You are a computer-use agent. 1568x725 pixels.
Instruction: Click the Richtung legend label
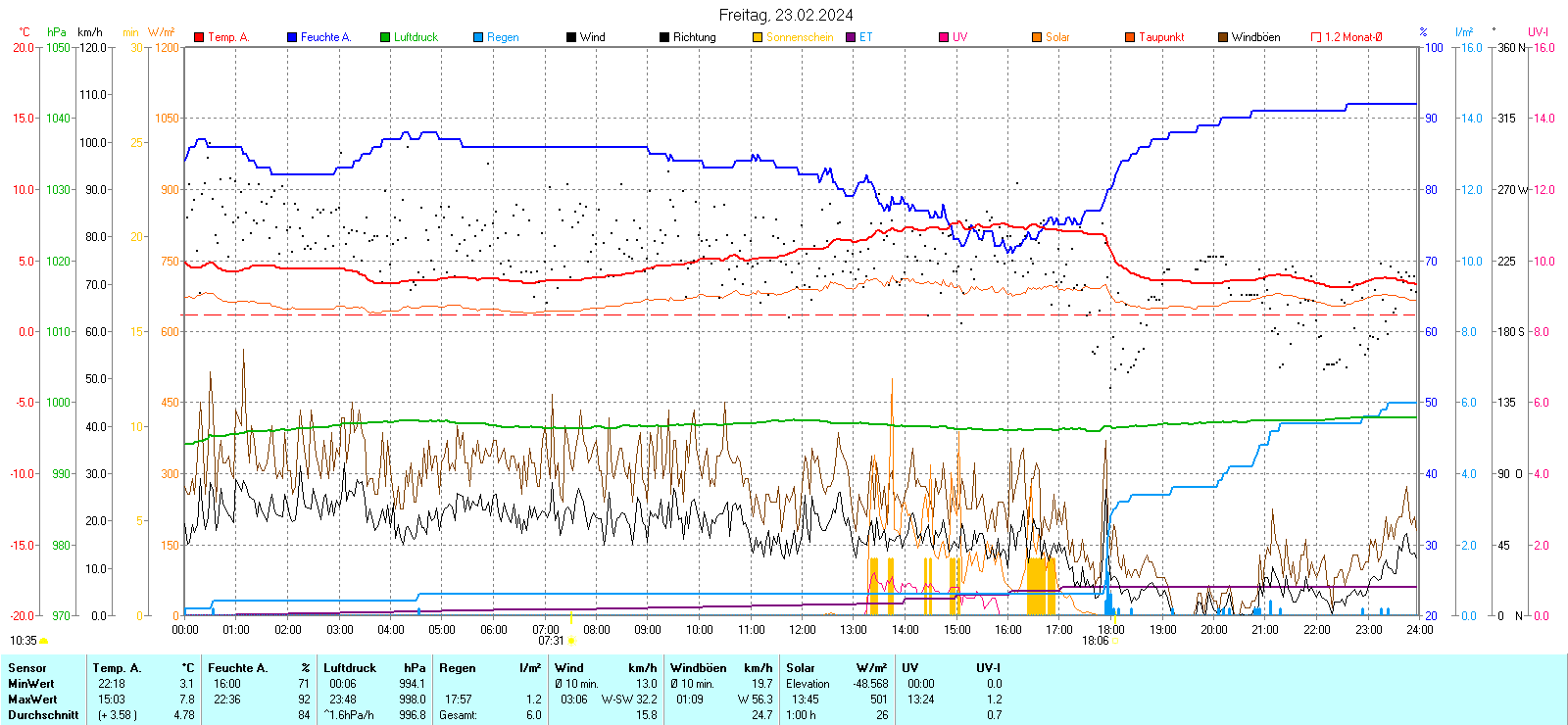pyautogui.click(x=694, y=37)
